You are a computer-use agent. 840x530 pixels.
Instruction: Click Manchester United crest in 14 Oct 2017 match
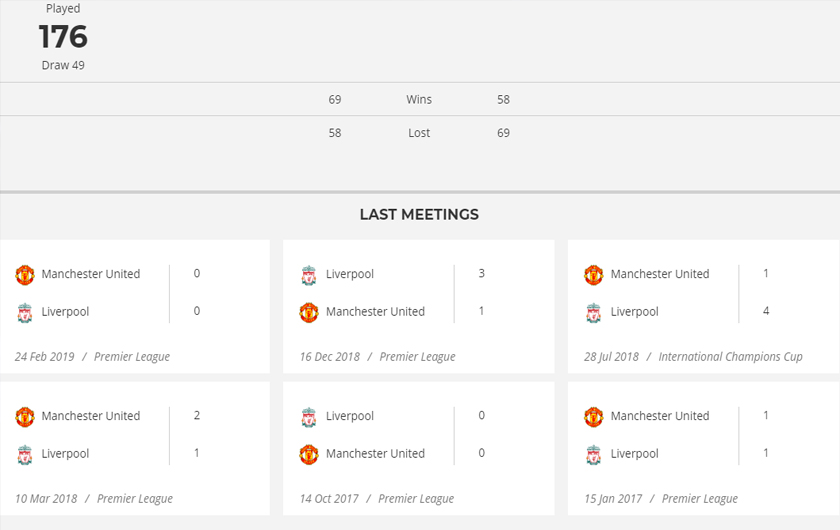pyautogui.click(x=309, y=455)
